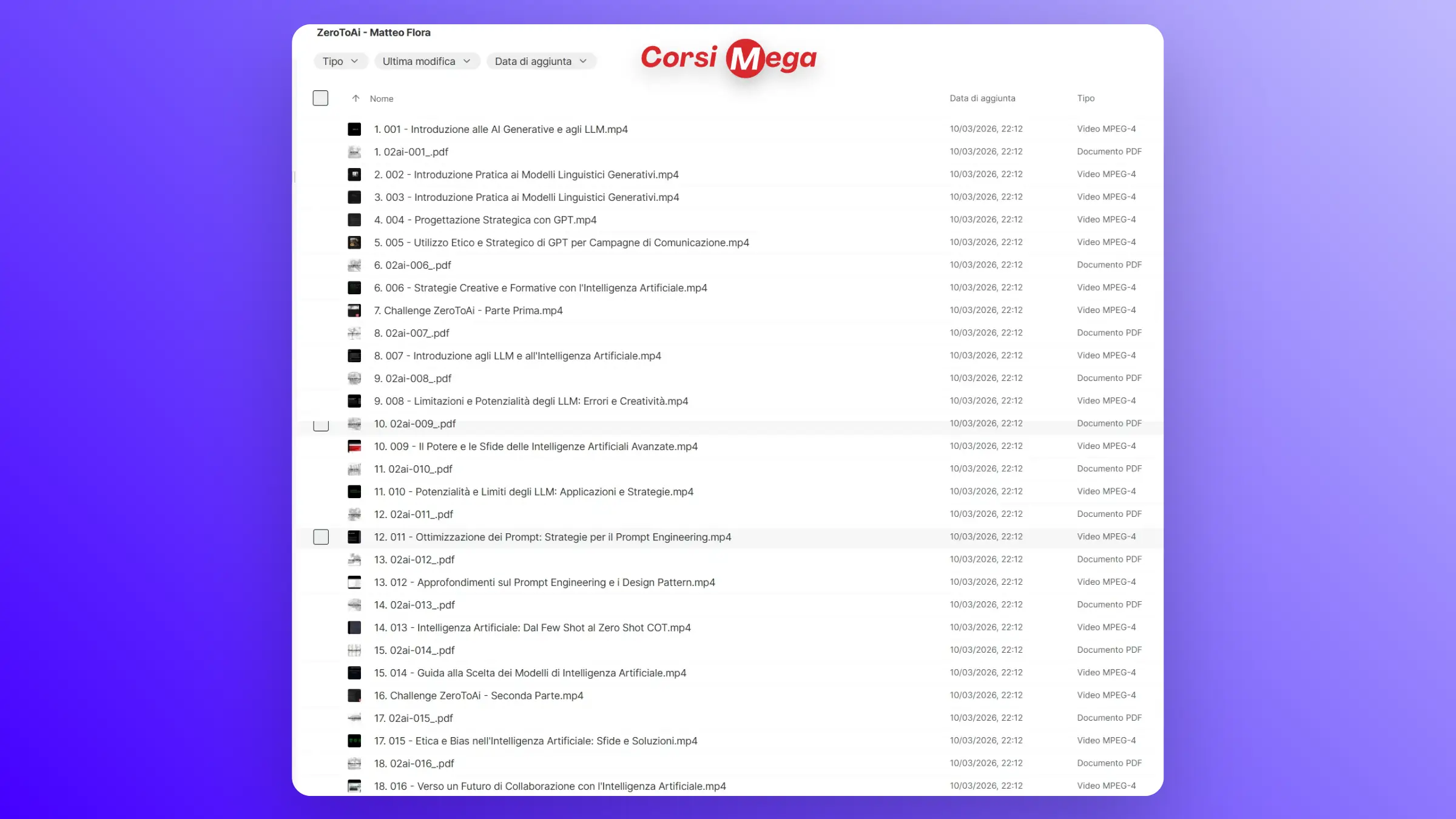
Task: Open '6. 006 - Strategie Creative e Formative' video
Action: pyautogui.click(x=541, y=288)
